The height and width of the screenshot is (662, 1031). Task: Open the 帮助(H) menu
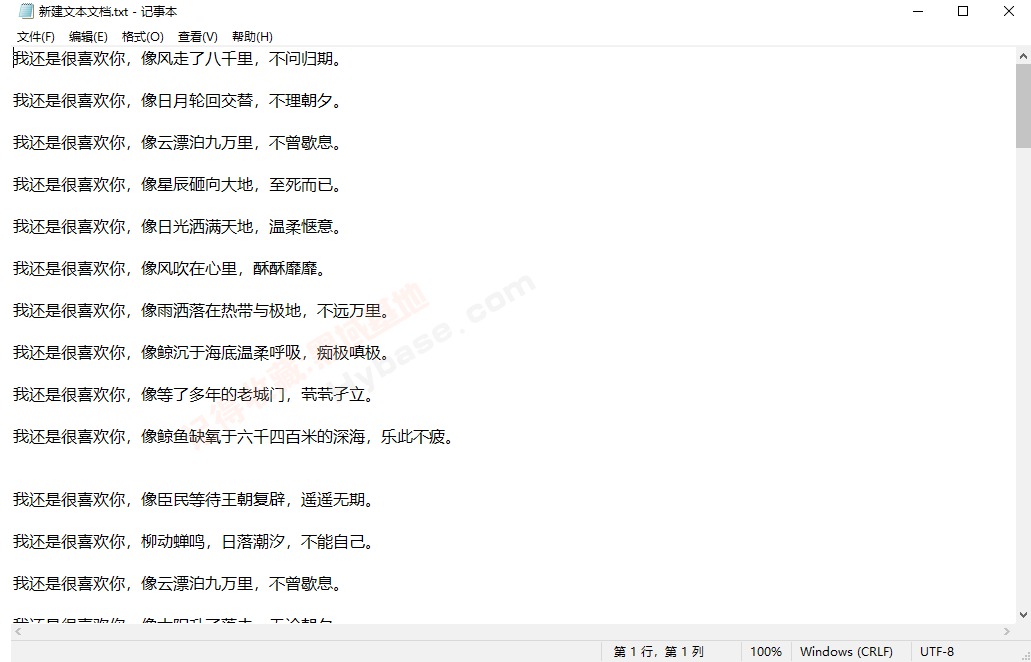[x=251, y=37]
